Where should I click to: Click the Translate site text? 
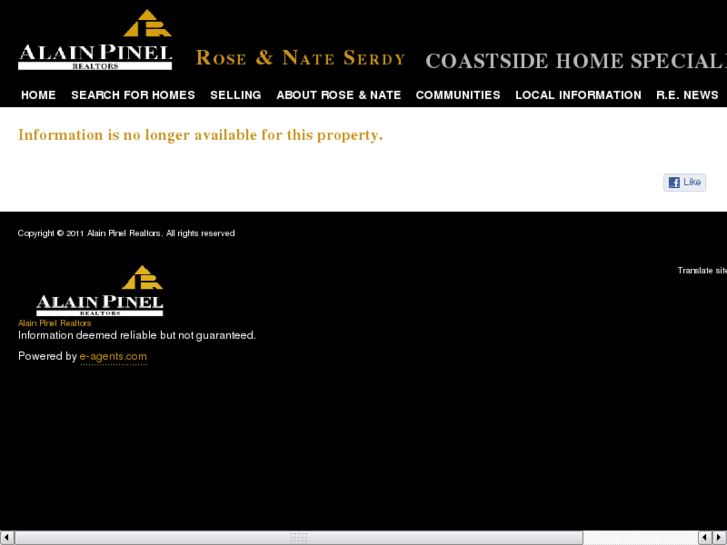[702, 270]
